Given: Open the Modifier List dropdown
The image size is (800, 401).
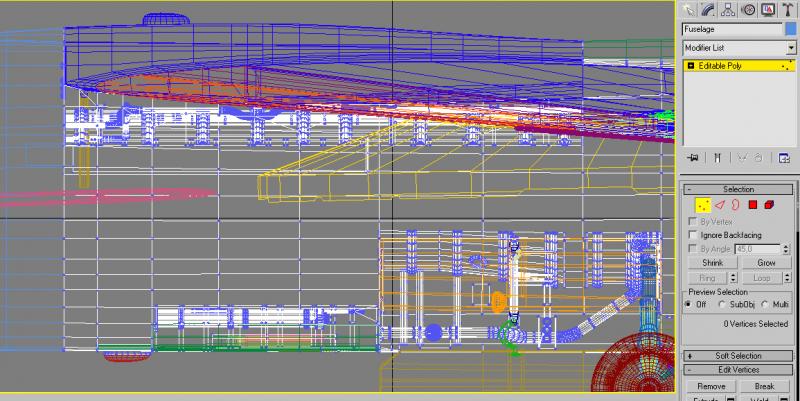Looking at the screenshot, I should [739, 47].
